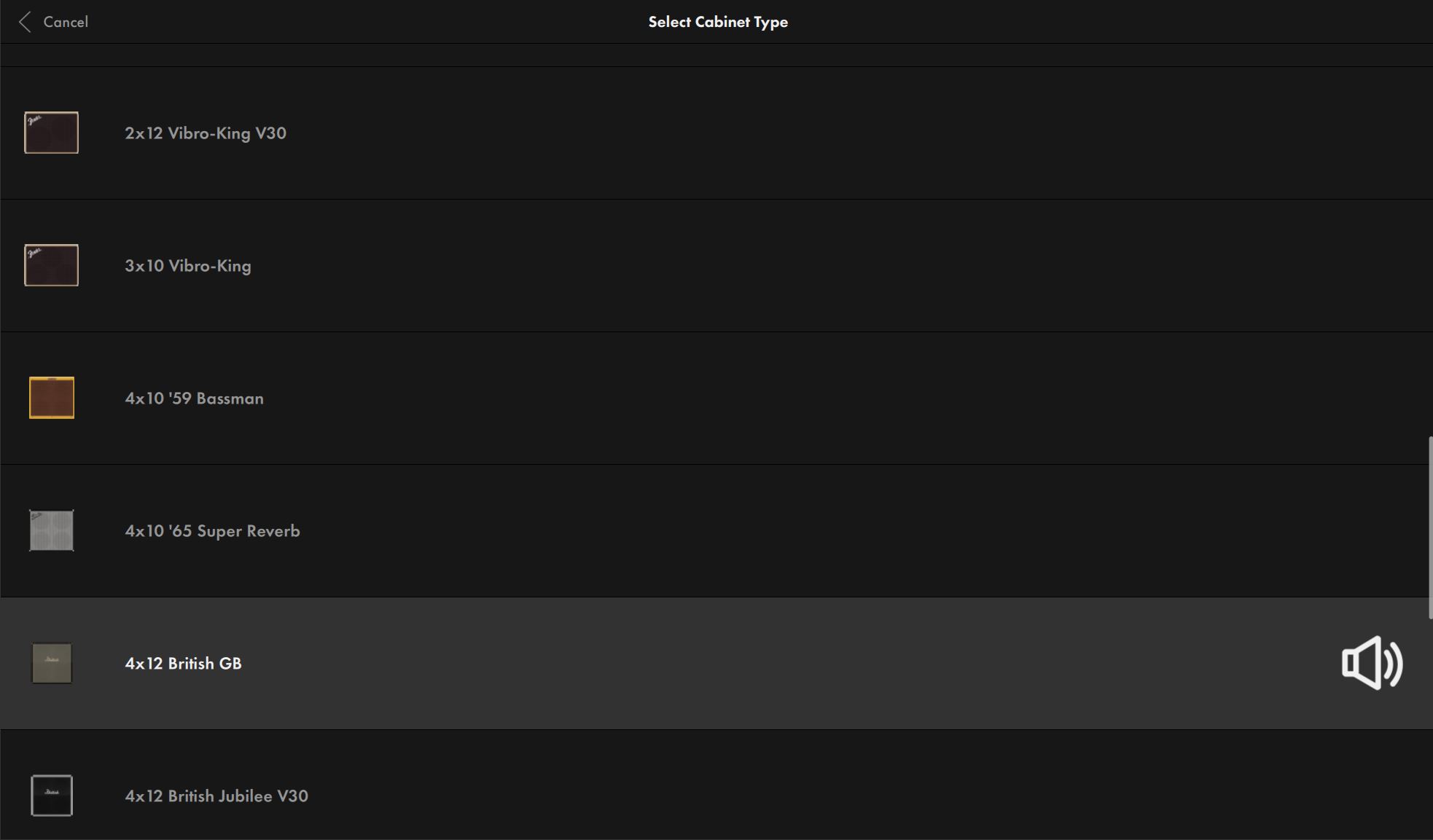Pick the 4x12 British Jubilee V30 label
This screenshot has height=840, width=1433.
(x=216, y=796)
